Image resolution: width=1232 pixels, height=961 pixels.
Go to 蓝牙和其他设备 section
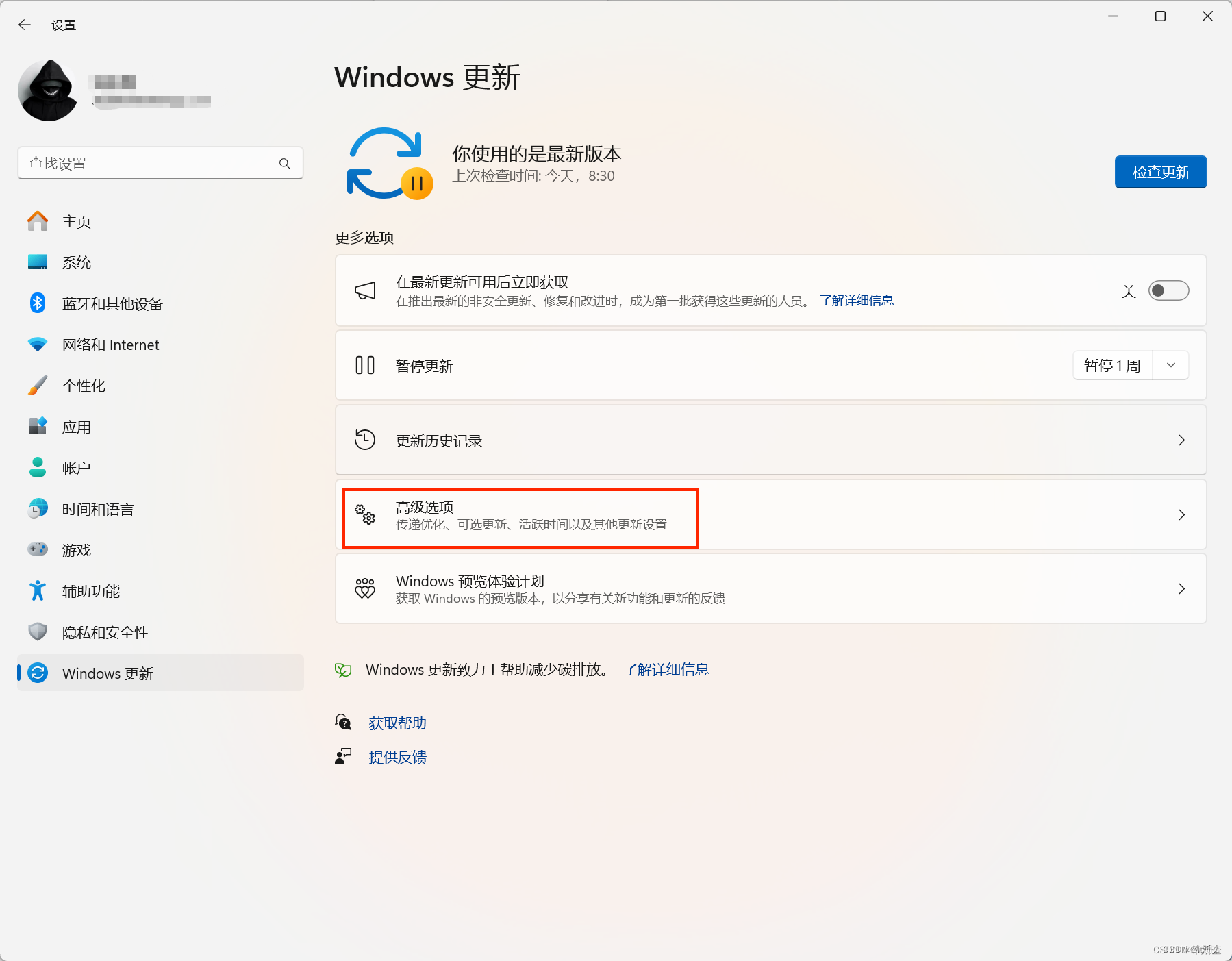click(x=160, y=303)
